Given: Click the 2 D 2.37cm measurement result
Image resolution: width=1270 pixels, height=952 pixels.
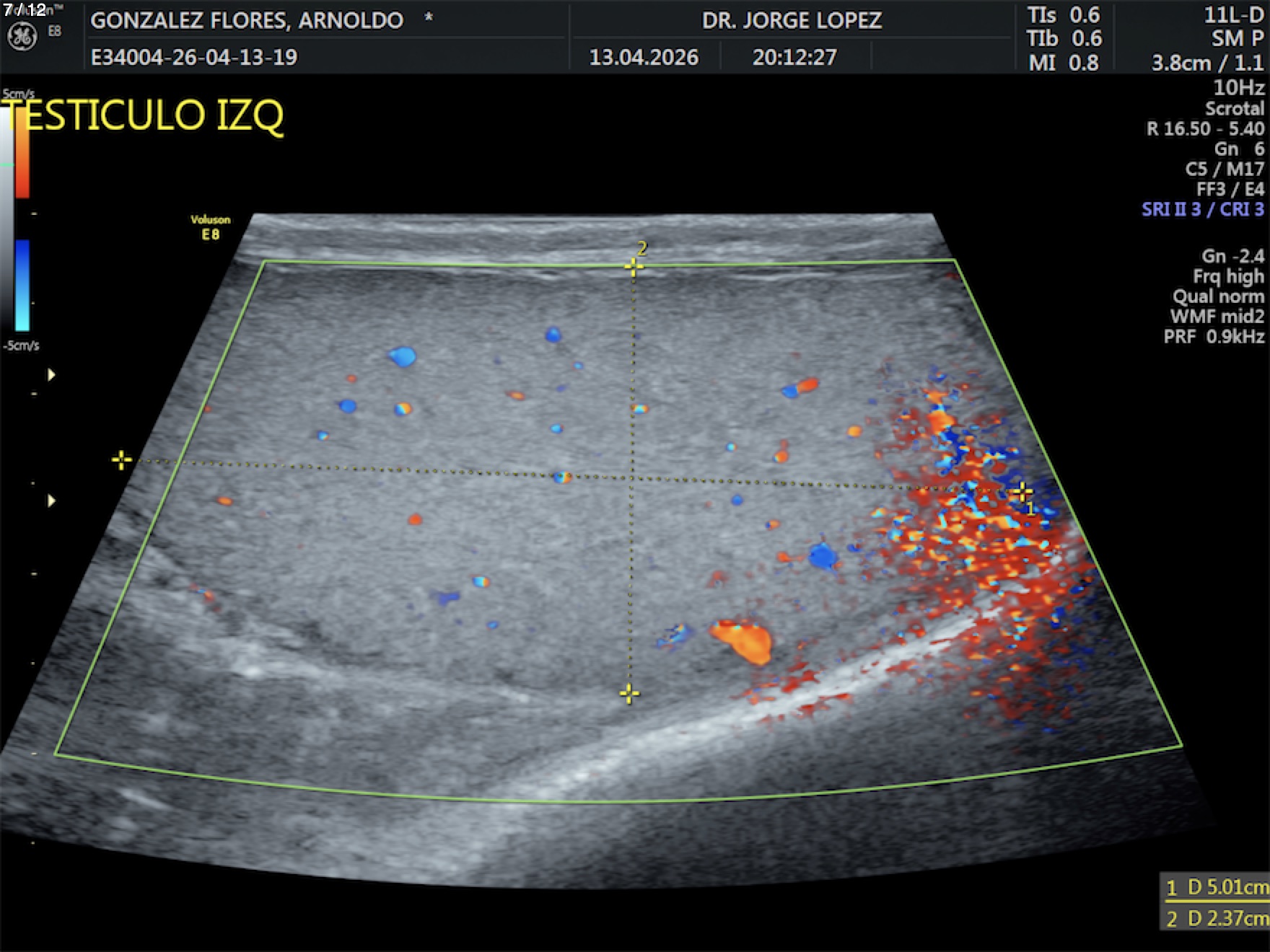Looking at the screenshot, I should (1217, 919).
